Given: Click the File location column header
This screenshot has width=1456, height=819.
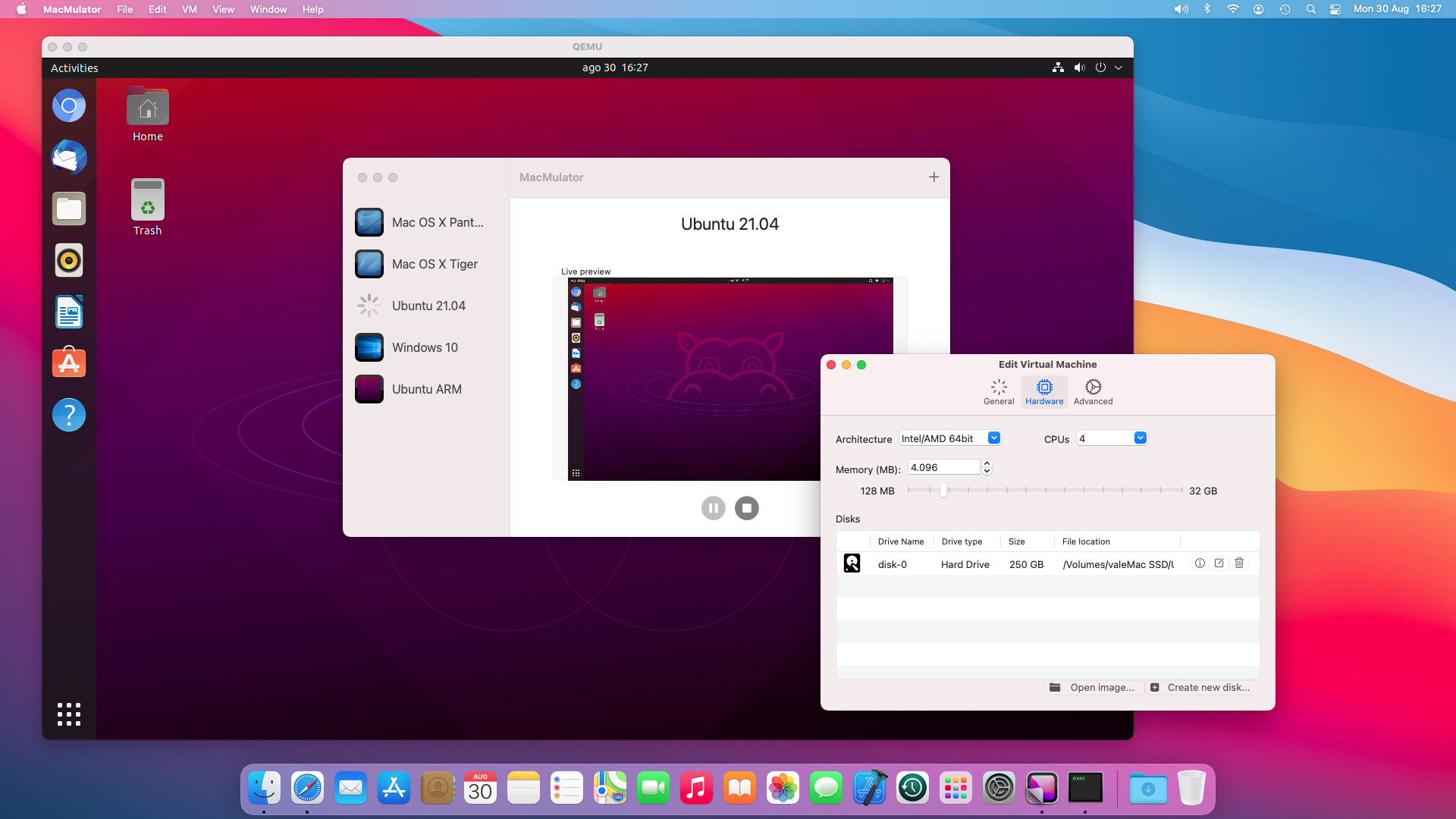Looking at the screenshot, I should pyautogui.click(x=1086, y=541).
